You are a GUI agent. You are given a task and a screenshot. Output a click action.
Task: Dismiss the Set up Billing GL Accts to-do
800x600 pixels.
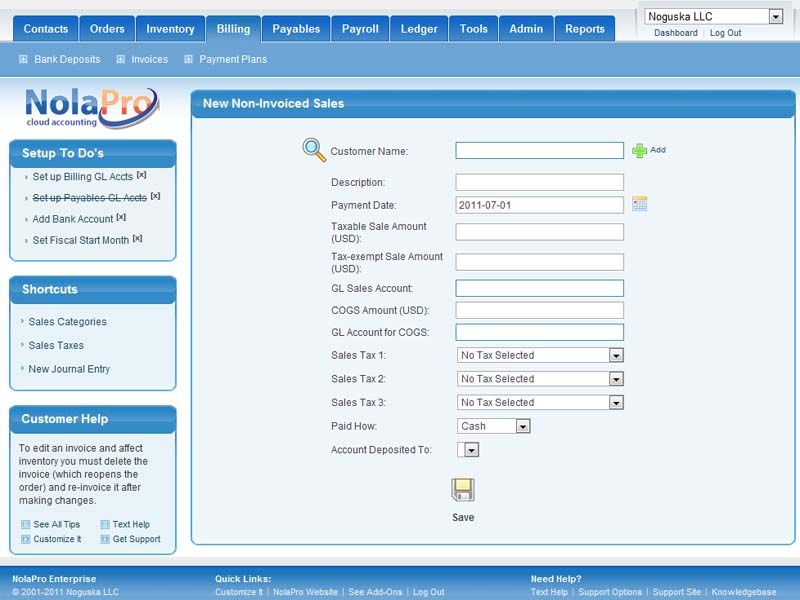tap(141, 175)
